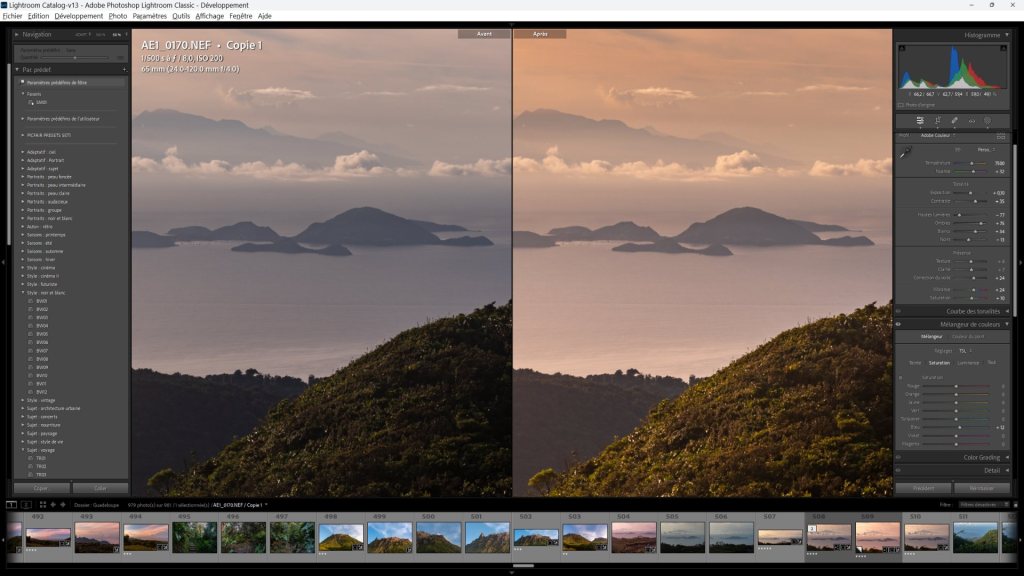This screenshot has height=576, width=1024.
Task: Toggle the eye icon for Courbe des tonalités
Action: 898,311
